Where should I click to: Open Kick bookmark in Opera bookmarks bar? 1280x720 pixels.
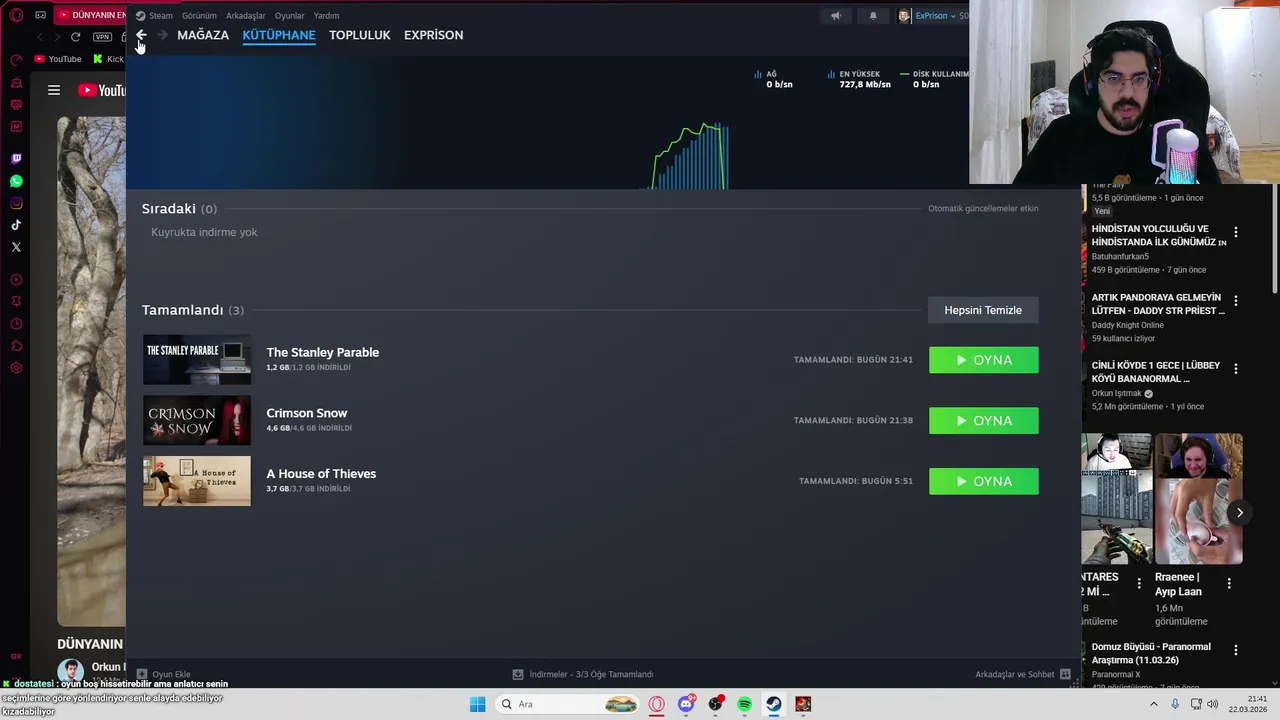tap(108, 59)
